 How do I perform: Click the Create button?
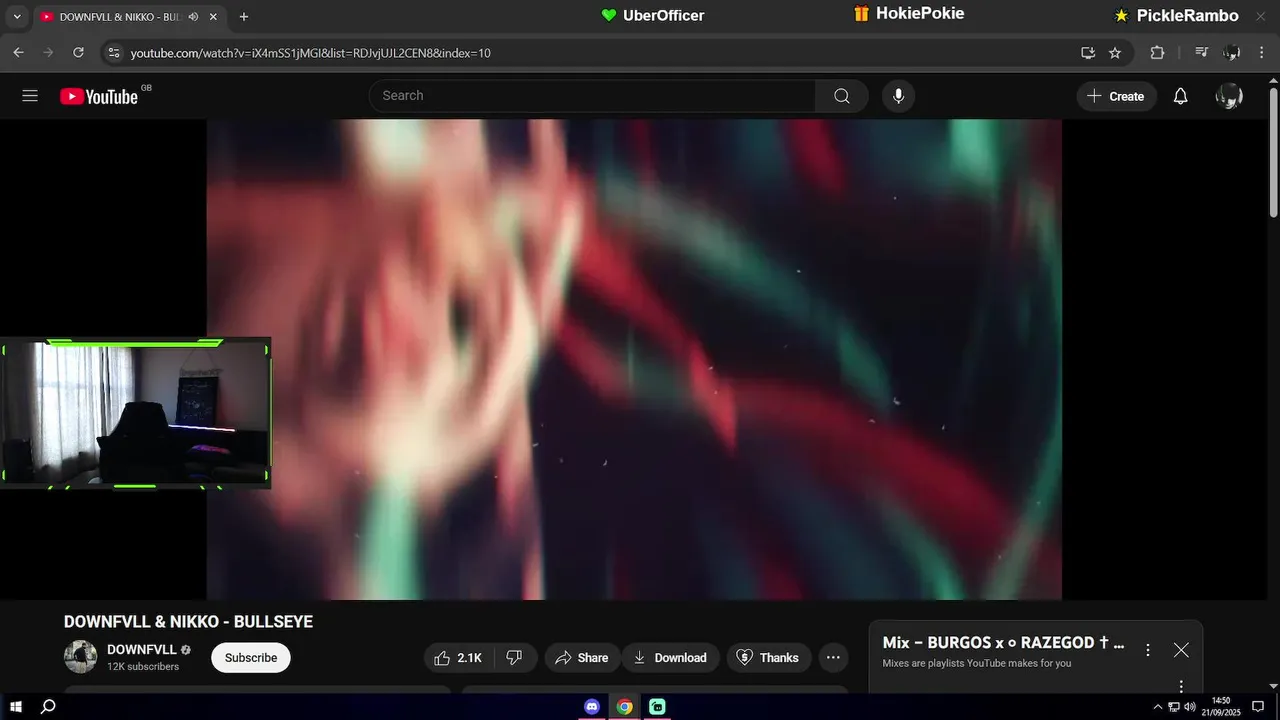(x=1116, y=96)
